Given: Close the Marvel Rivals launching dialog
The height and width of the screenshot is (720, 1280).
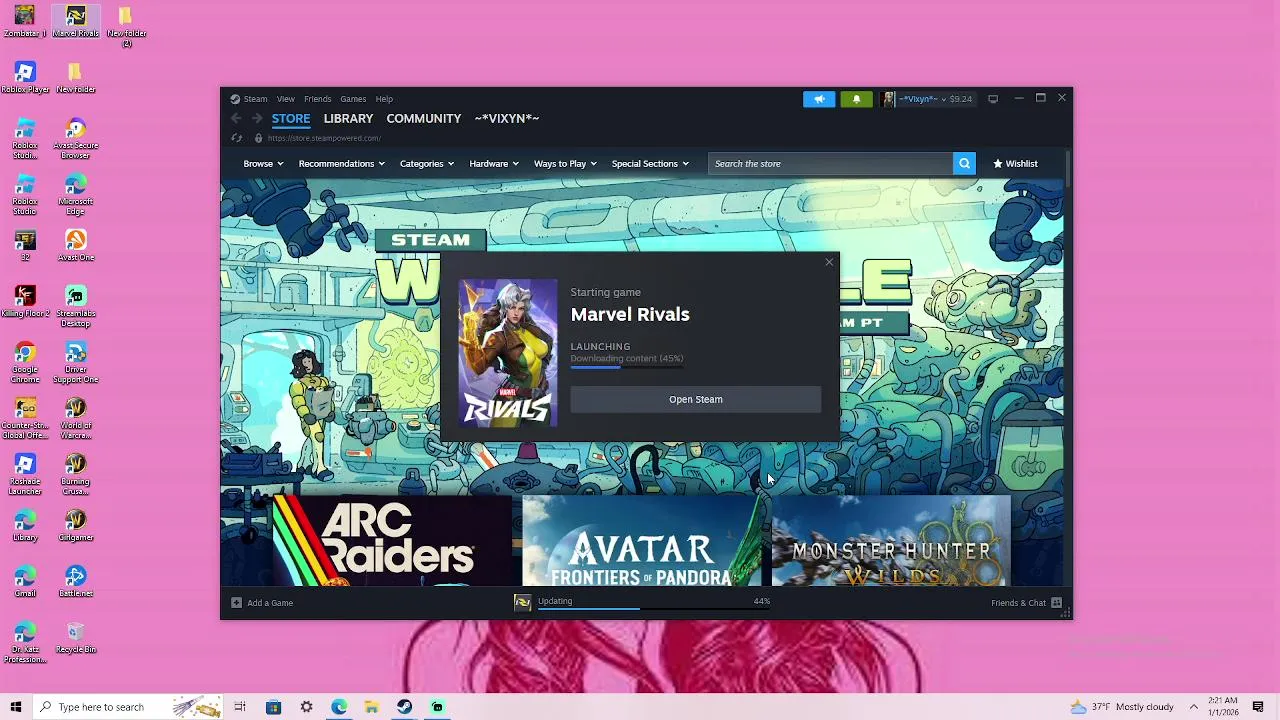Looking at the screenshot, I should tap(829, 262).
